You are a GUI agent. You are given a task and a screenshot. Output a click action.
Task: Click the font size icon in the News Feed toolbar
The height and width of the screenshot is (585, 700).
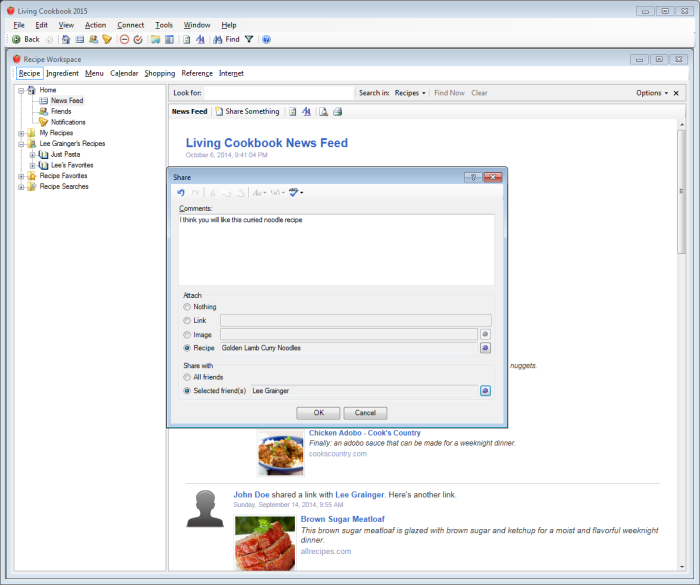pyautogui.click(x=306, y=112)
